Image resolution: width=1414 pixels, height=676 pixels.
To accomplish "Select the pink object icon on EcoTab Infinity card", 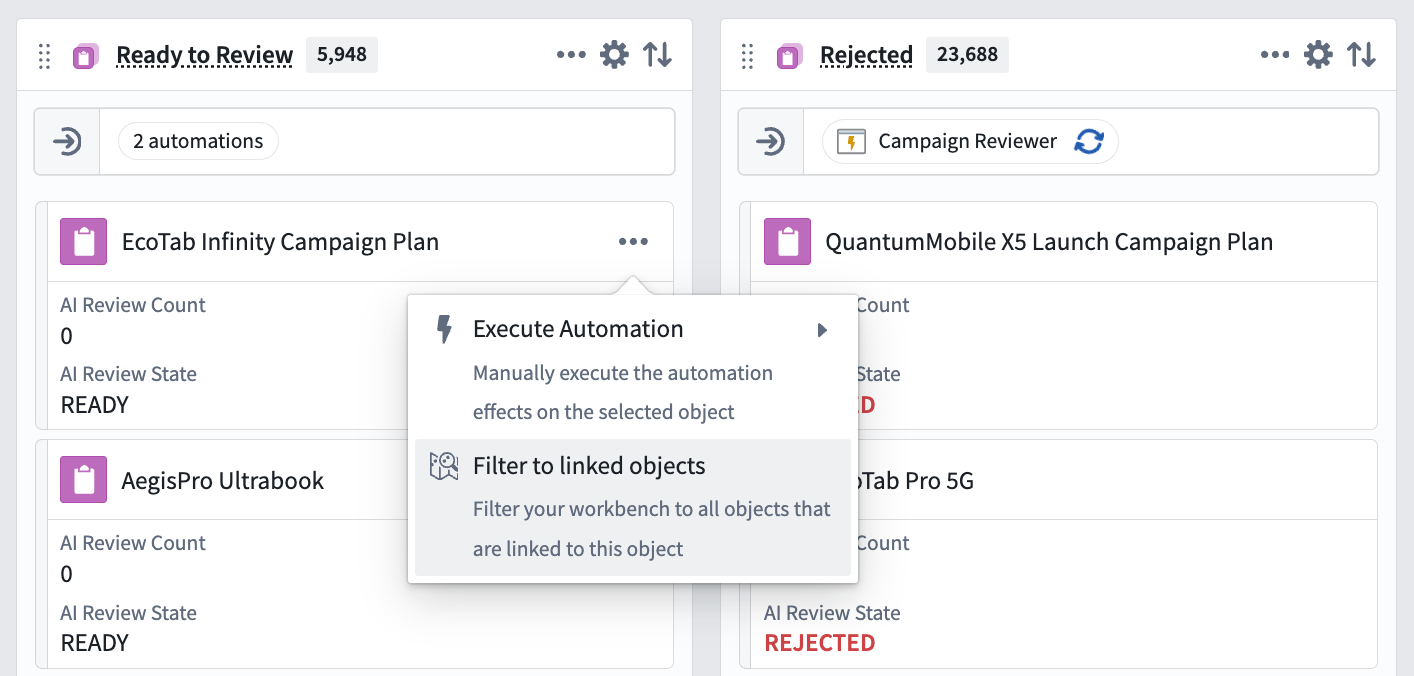I will pos(83,241).
